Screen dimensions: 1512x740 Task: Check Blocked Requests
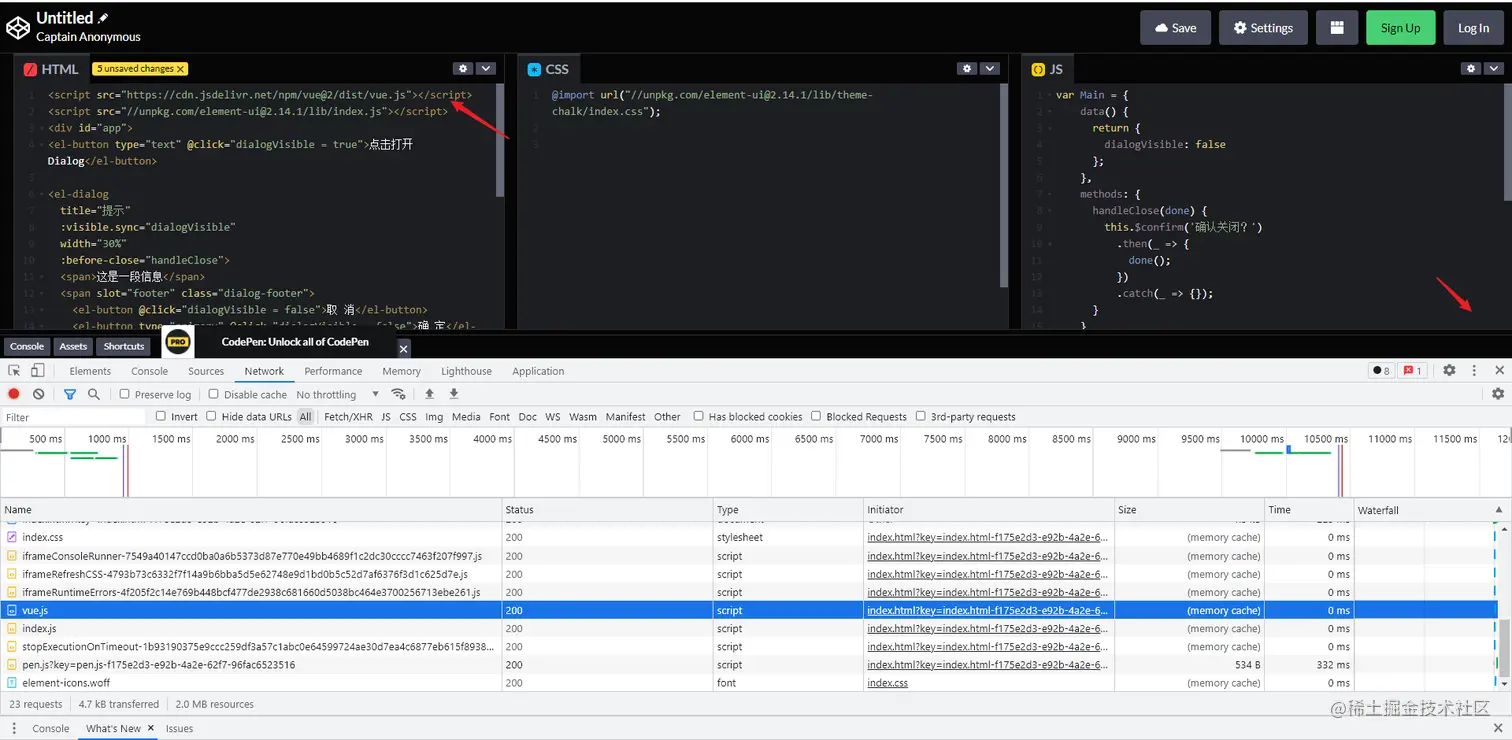[x=816, y=416]
